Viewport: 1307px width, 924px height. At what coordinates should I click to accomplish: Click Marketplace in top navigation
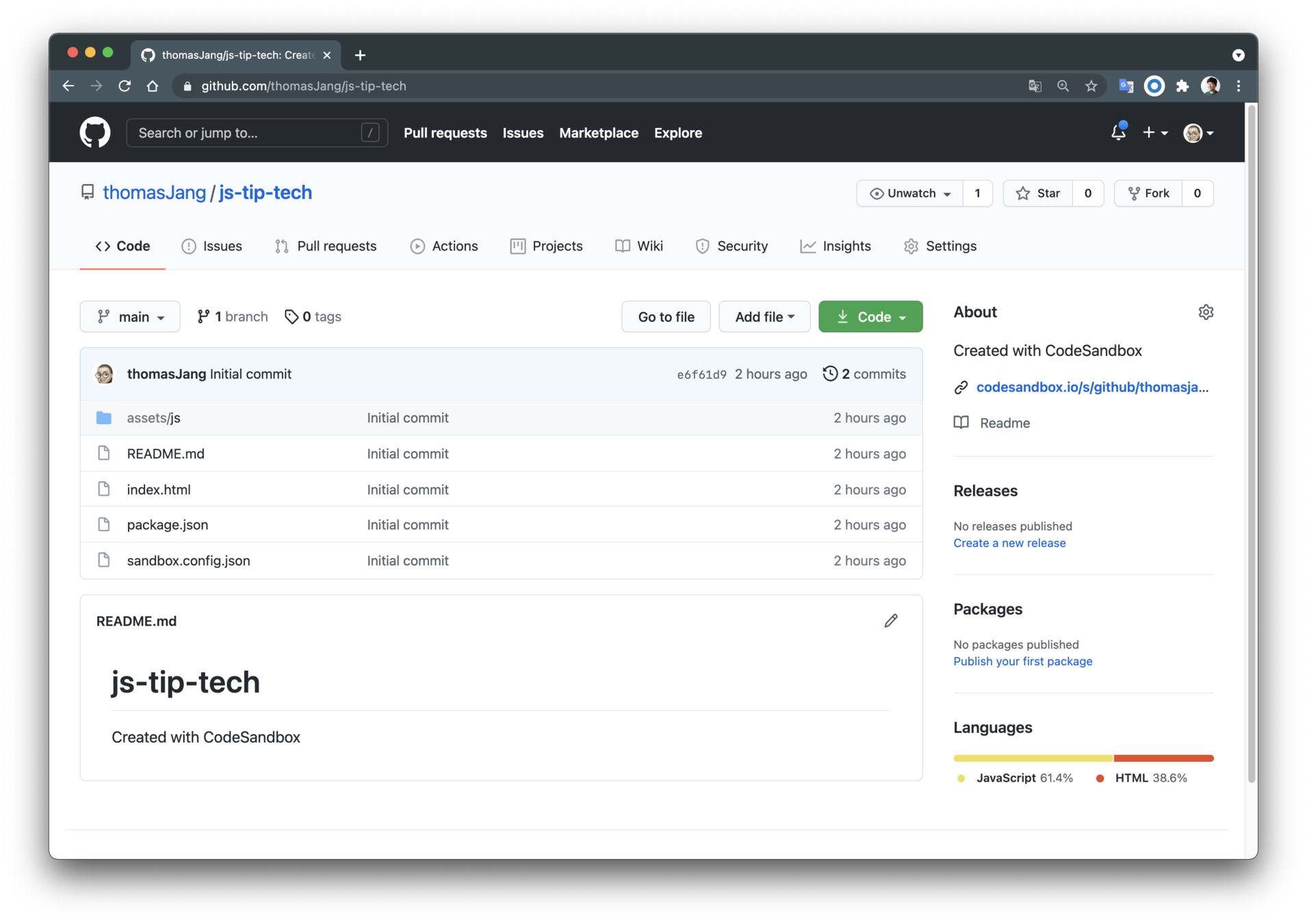point(599,133)
